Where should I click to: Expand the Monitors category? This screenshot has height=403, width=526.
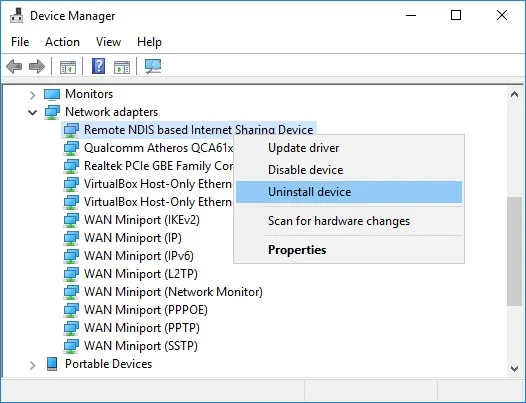point(33,95)
